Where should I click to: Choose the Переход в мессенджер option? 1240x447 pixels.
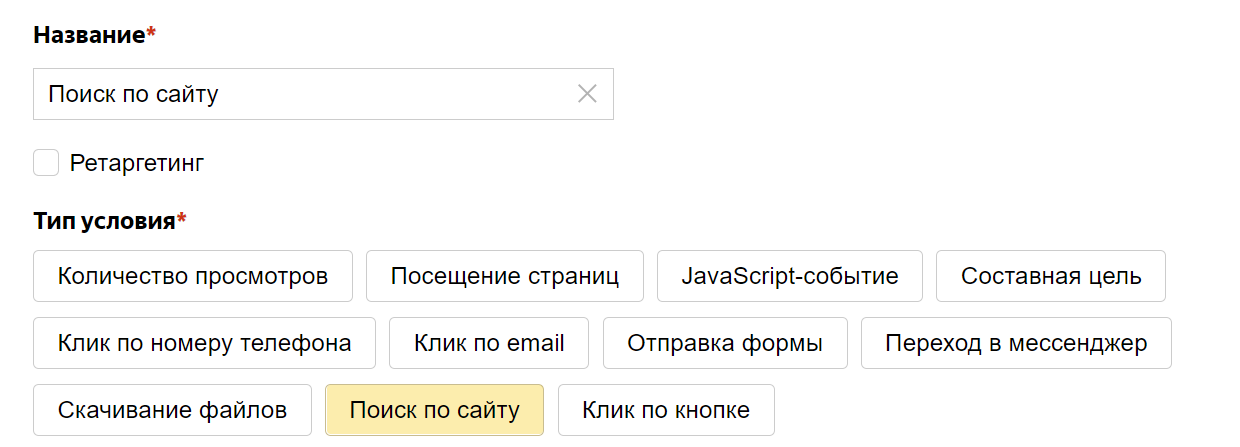coord(1016,344)
